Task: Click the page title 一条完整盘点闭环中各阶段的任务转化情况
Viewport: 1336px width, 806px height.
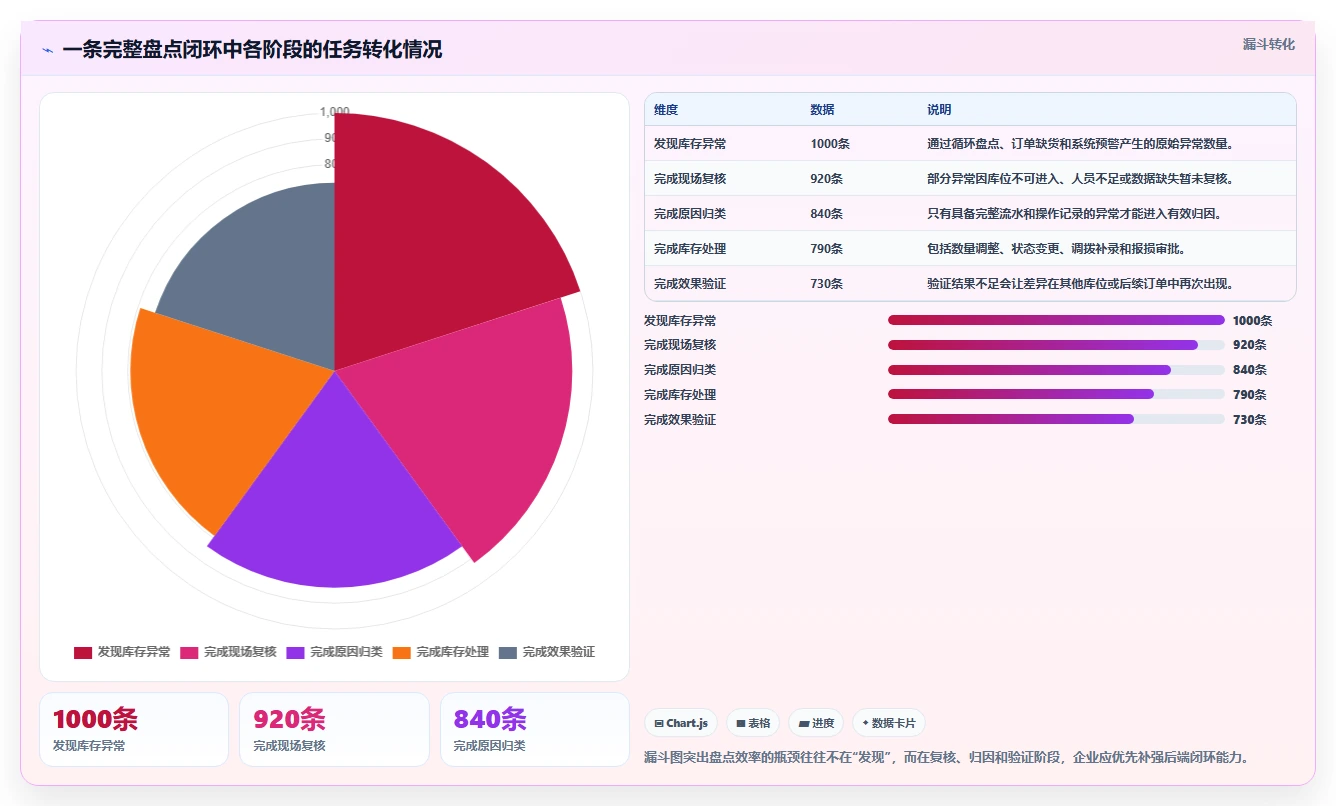Action: tap(252, 50)
